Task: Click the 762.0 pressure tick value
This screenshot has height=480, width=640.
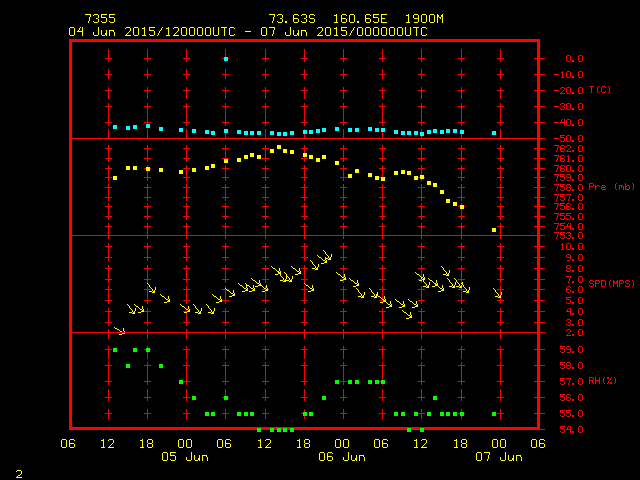Action: pyautogui.click(x=569, y=149)
